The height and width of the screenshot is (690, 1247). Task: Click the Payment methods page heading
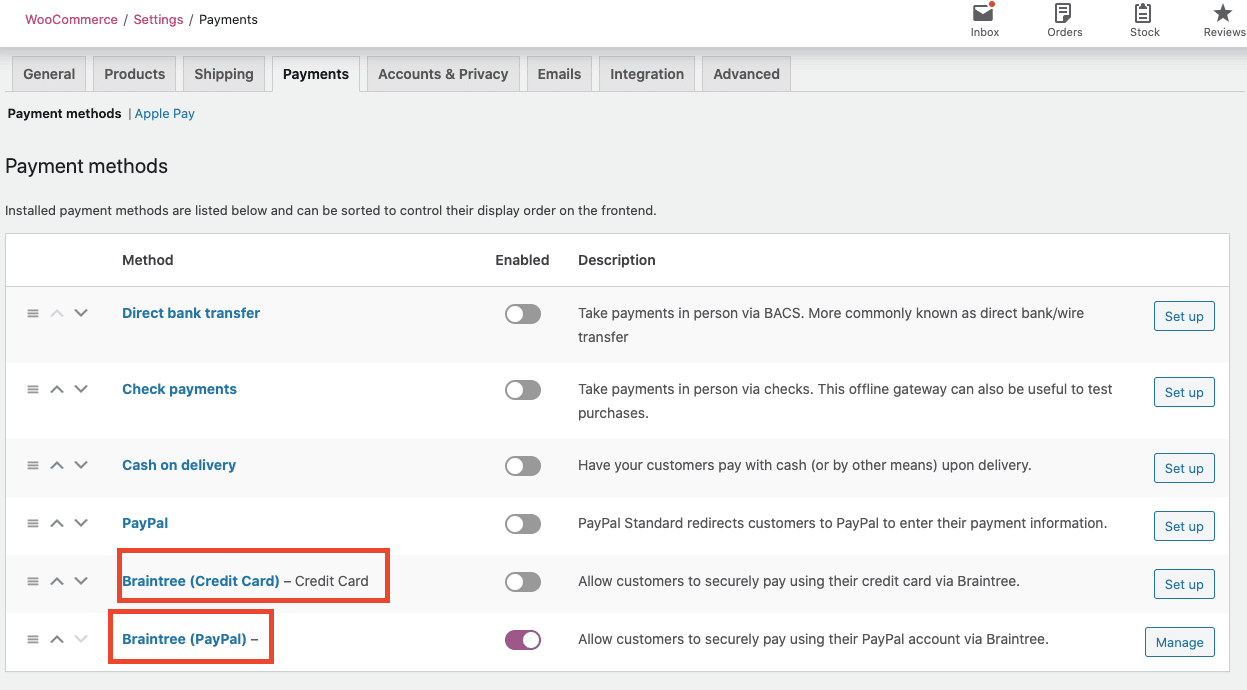tap(87, 166)
